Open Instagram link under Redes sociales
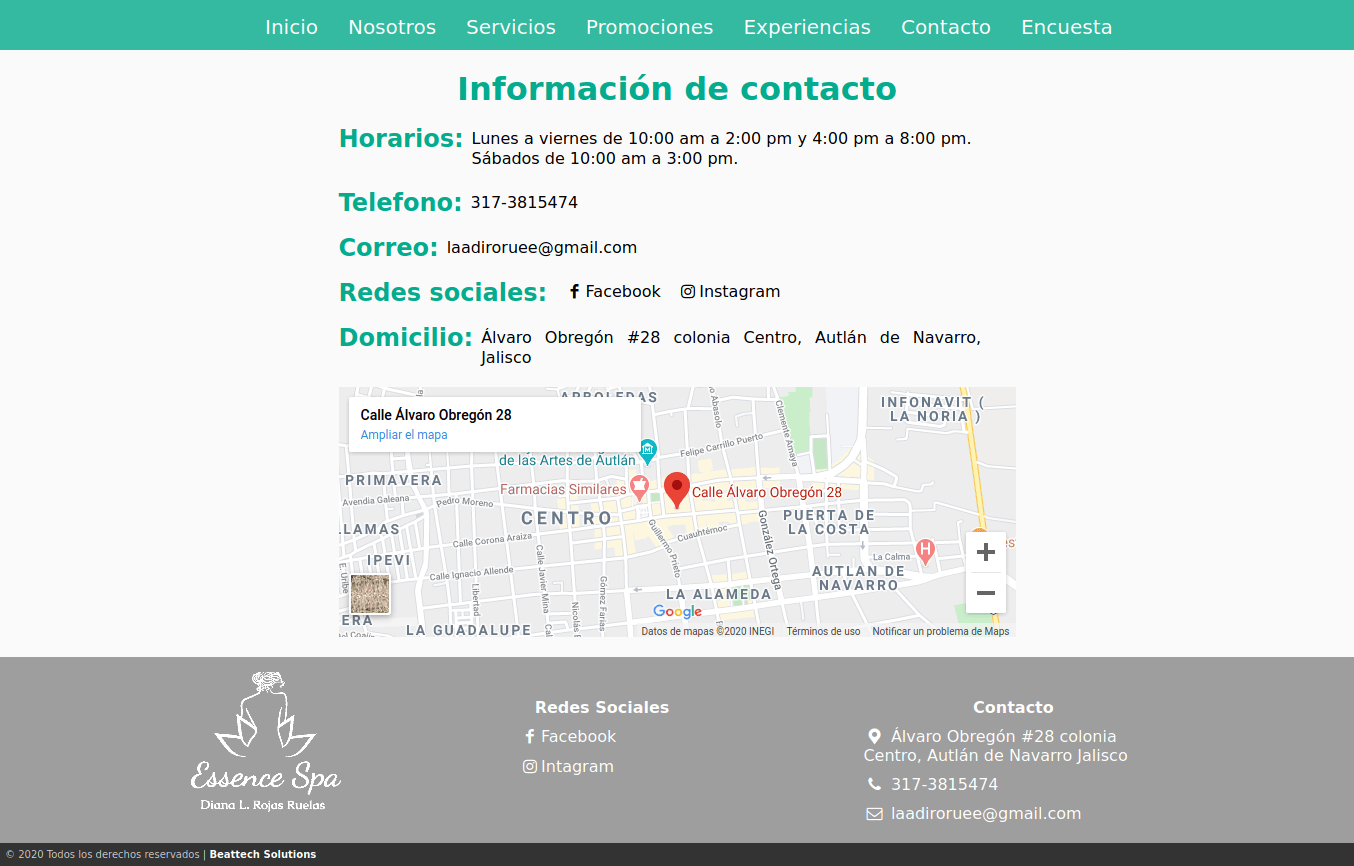This screenshot has width=1354, height=866. [x=731, y=291]
